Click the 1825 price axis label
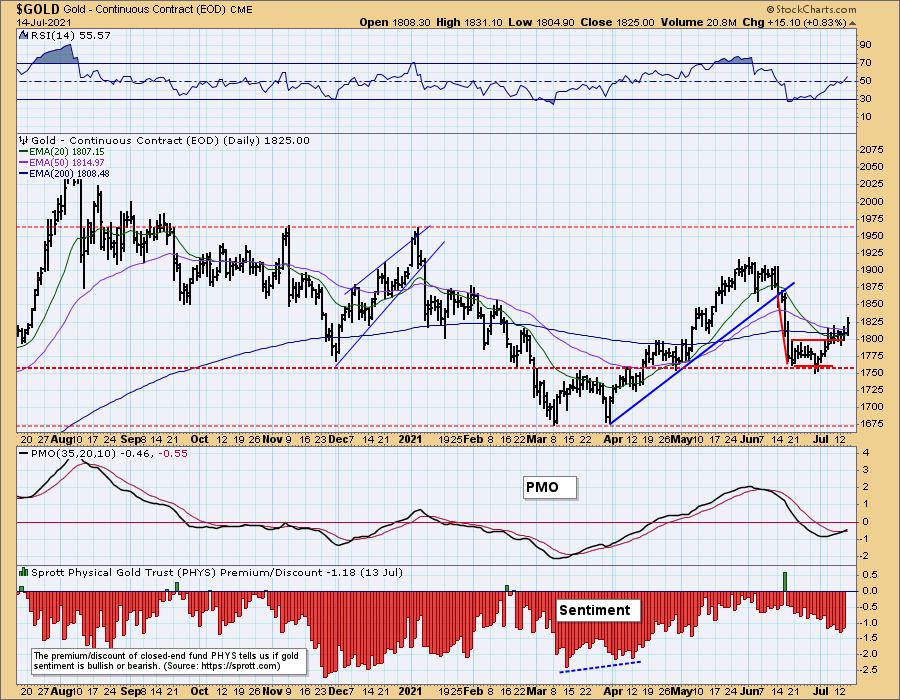This screenshot has height=700, width=900. [871, 321]
